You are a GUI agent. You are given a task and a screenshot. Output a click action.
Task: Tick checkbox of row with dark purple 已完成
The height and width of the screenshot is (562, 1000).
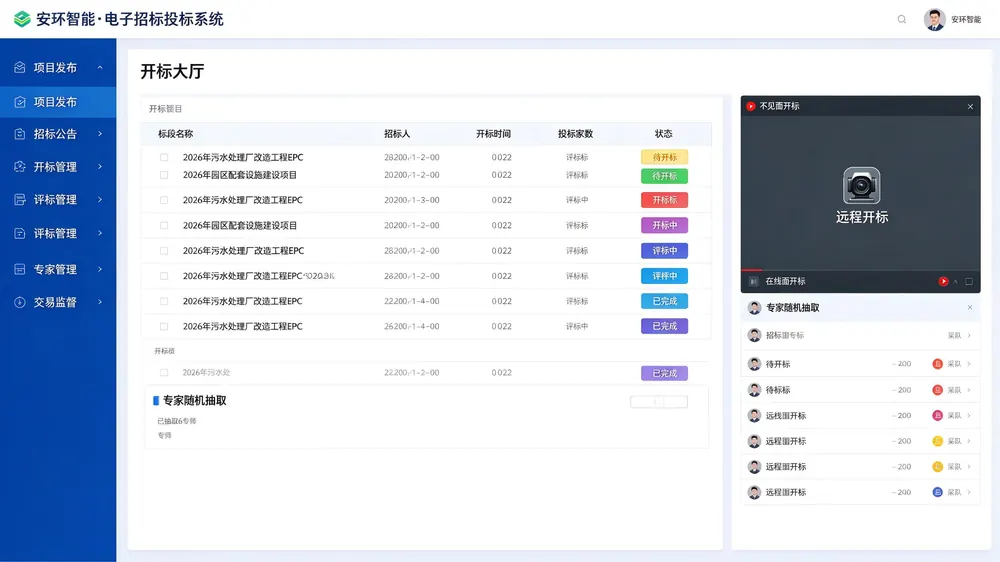[x=164, y=327]
